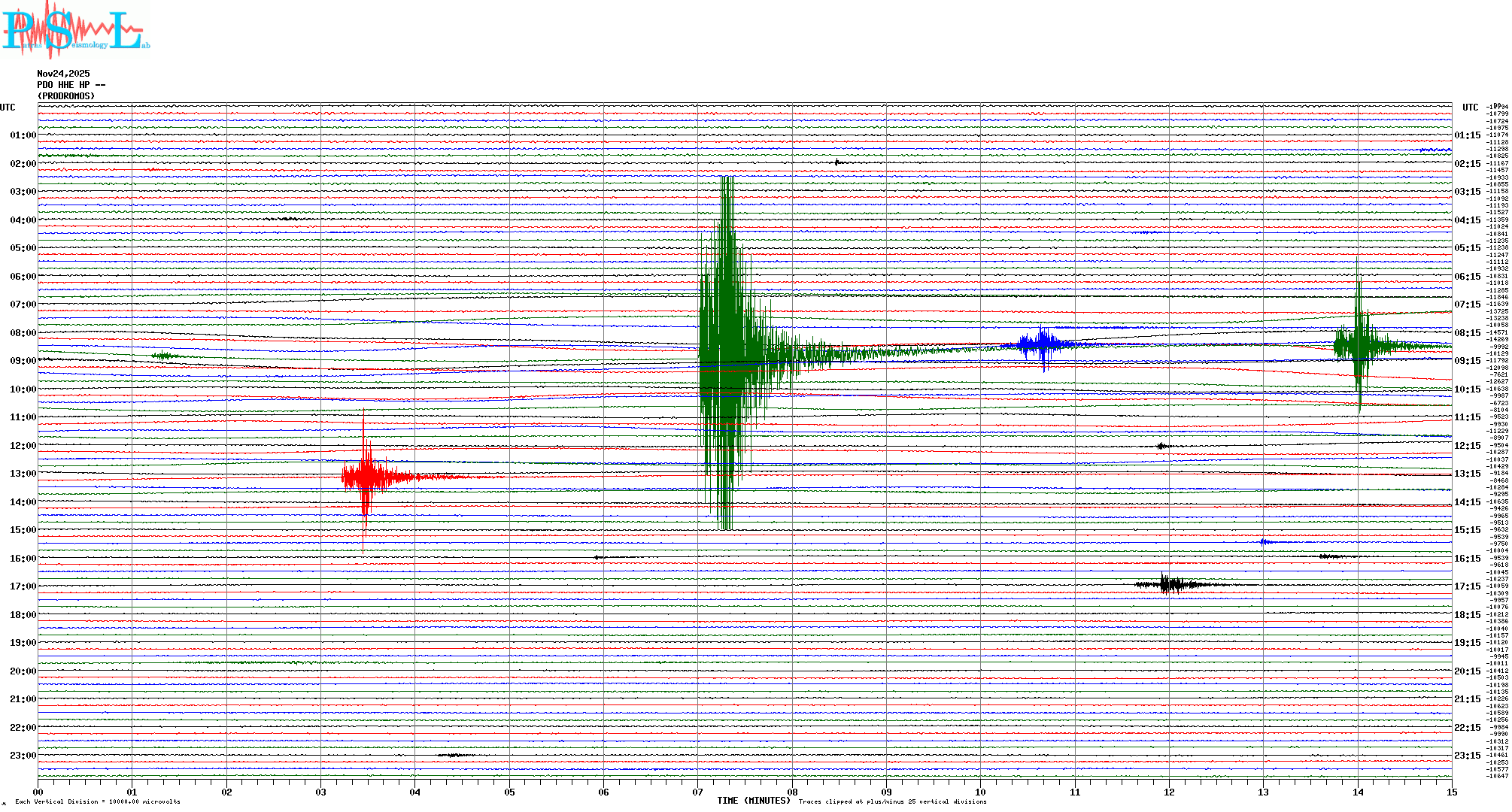Click the 15 minute tick on bottom axis

1451,792
